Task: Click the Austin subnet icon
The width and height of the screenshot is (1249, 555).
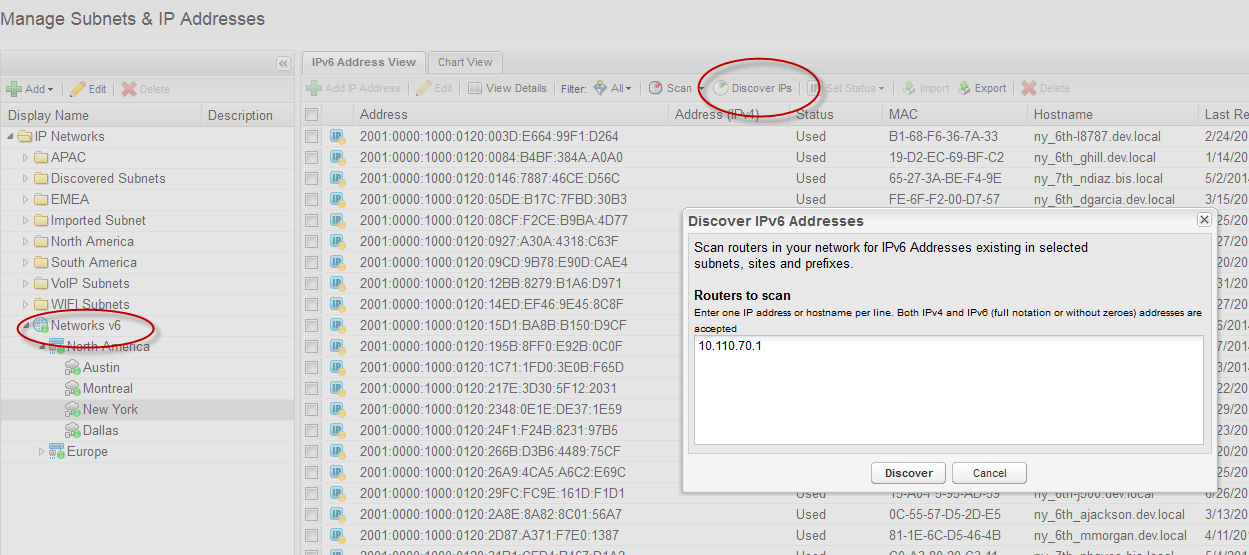Action: coord(73,367)
